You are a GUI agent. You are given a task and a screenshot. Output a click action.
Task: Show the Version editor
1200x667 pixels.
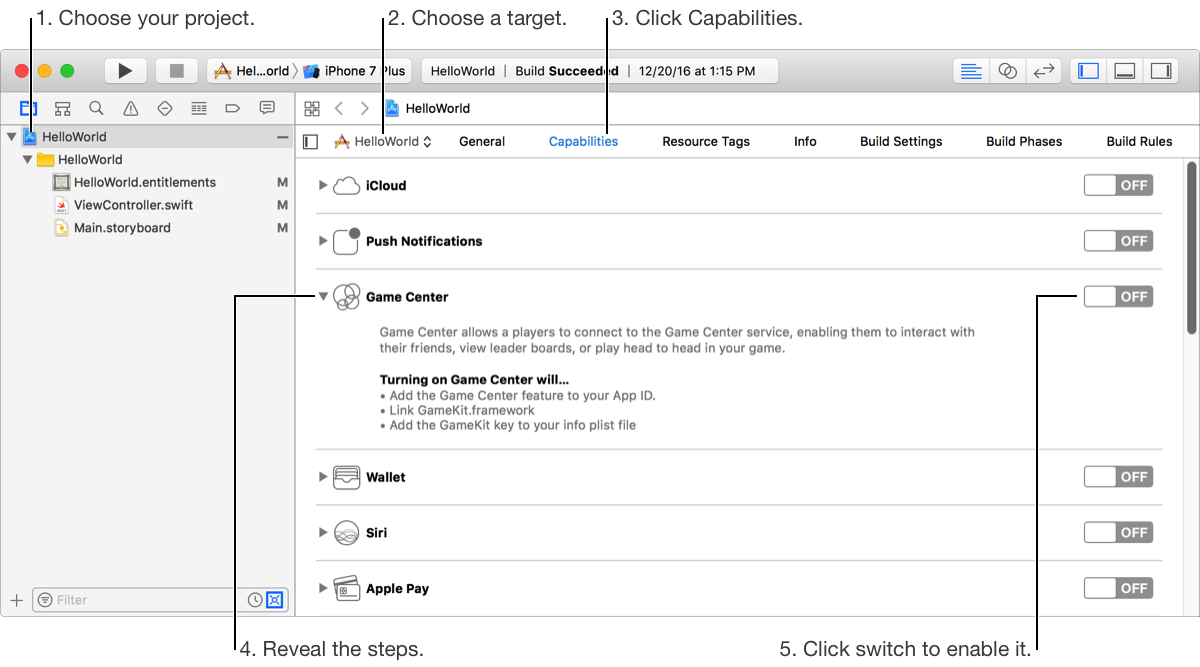tap(1044, 71)
